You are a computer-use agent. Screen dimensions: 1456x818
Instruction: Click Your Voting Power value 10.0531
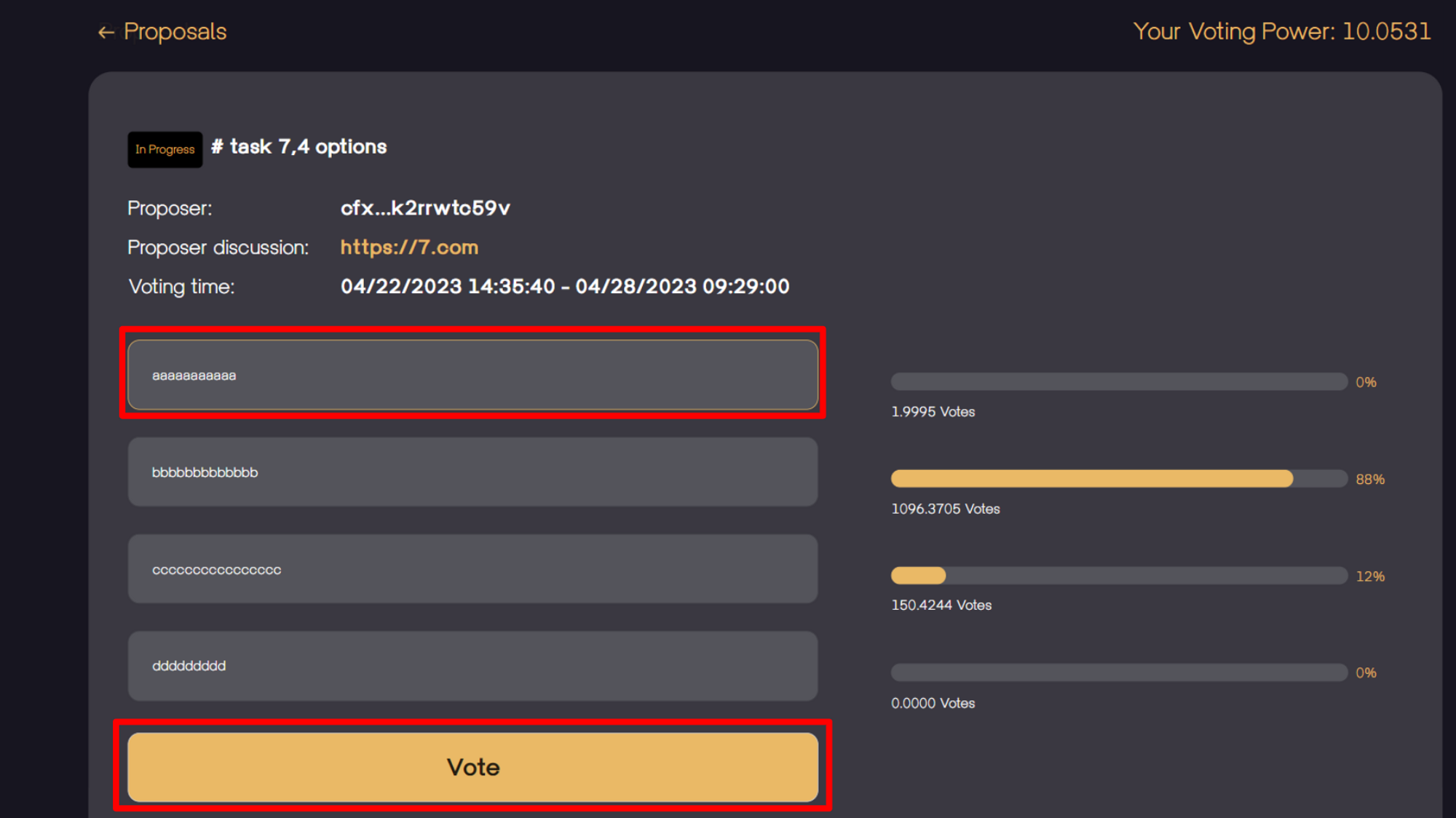[x=1386, y=31]
